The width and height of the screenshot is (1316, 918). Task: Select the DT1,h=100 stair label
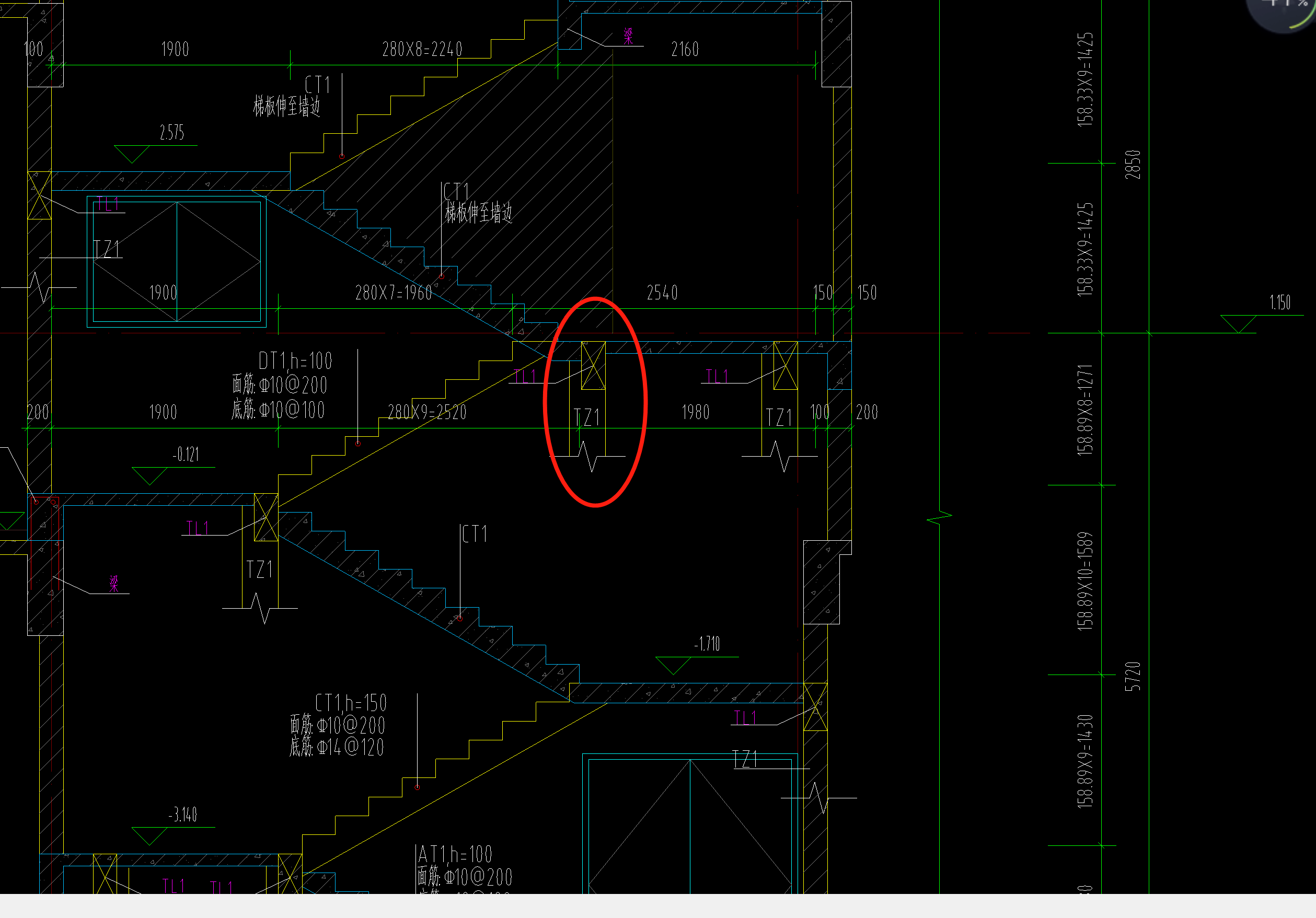295,361
